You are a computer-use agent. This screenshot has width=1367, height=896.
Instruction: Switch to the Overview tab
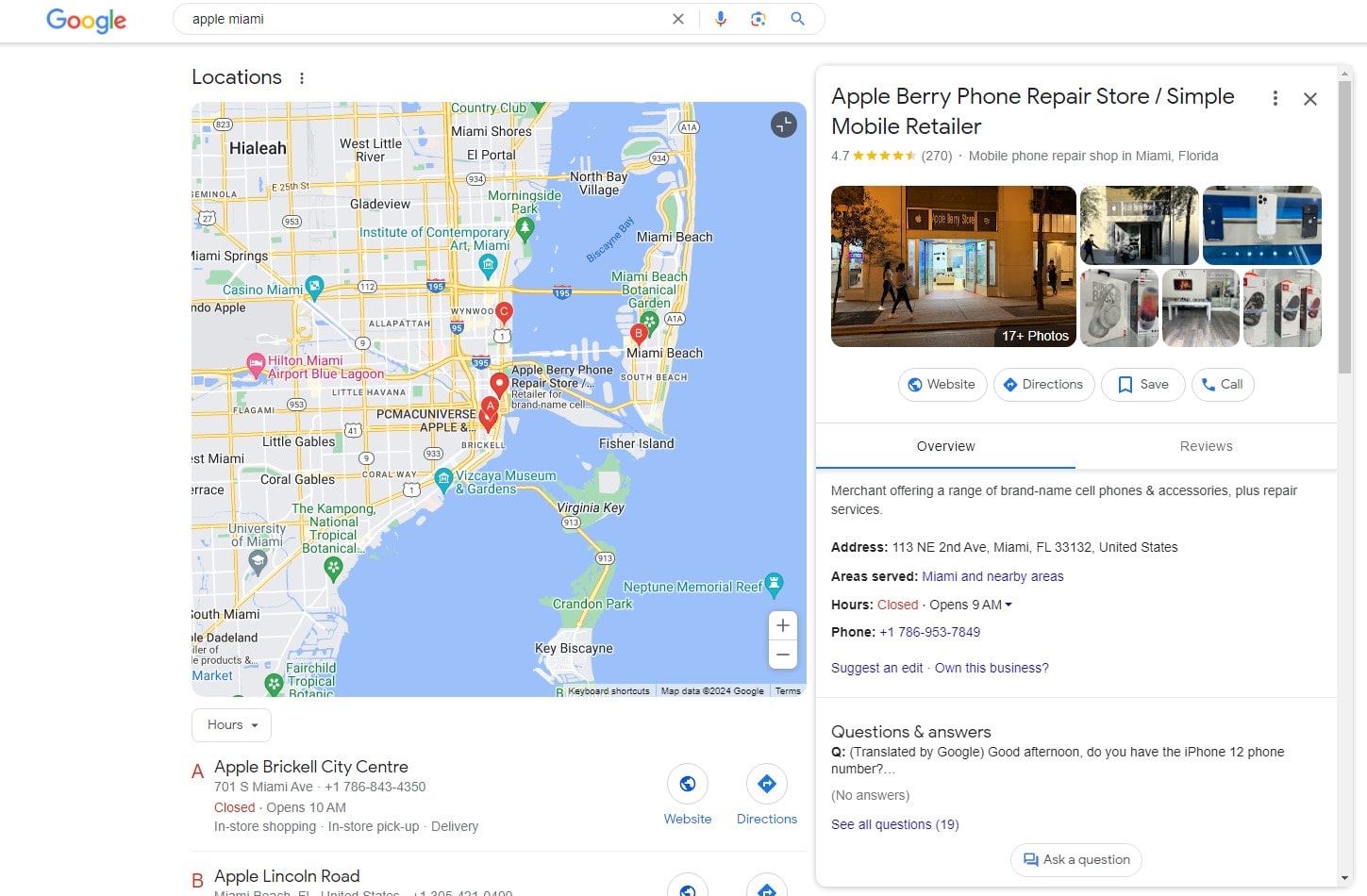point(945,446)
